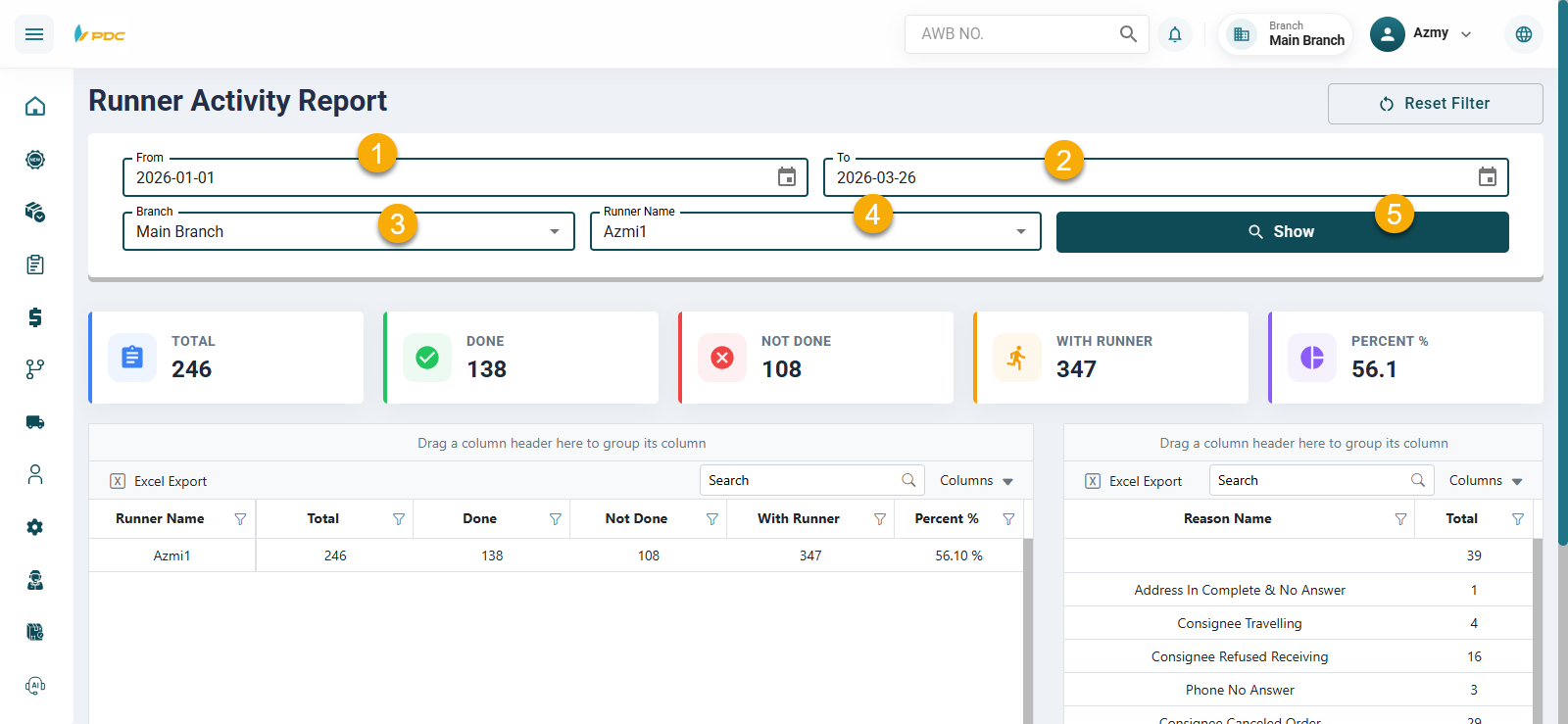This screenshot has height=724, width=1568.
Task: Click the clipboard sidebar icon
Action: tap(35, 265)
